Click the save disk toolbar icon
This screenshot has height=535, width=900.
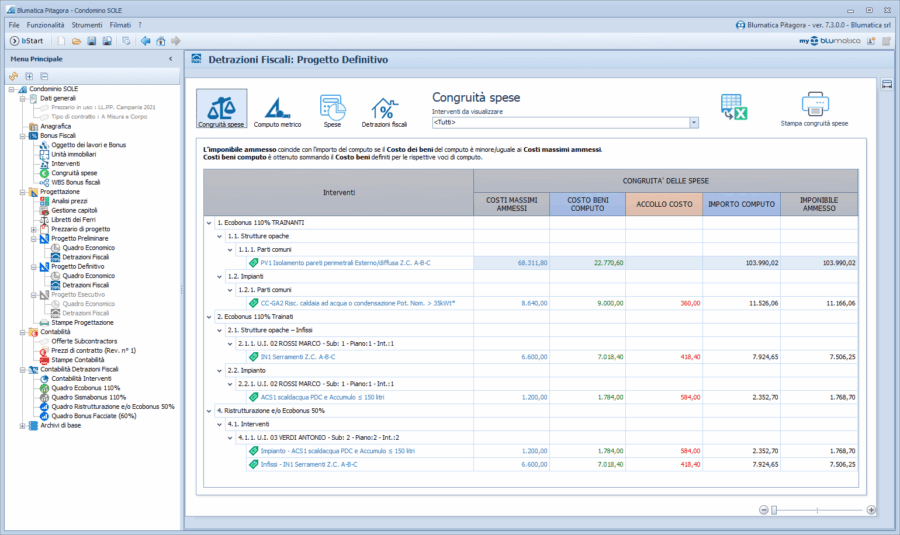click(91, 41)
